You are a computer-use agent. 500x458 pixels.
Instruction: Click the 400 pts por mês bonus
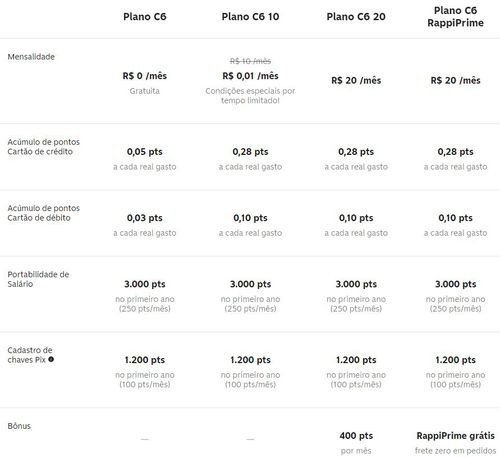[356, 443]
